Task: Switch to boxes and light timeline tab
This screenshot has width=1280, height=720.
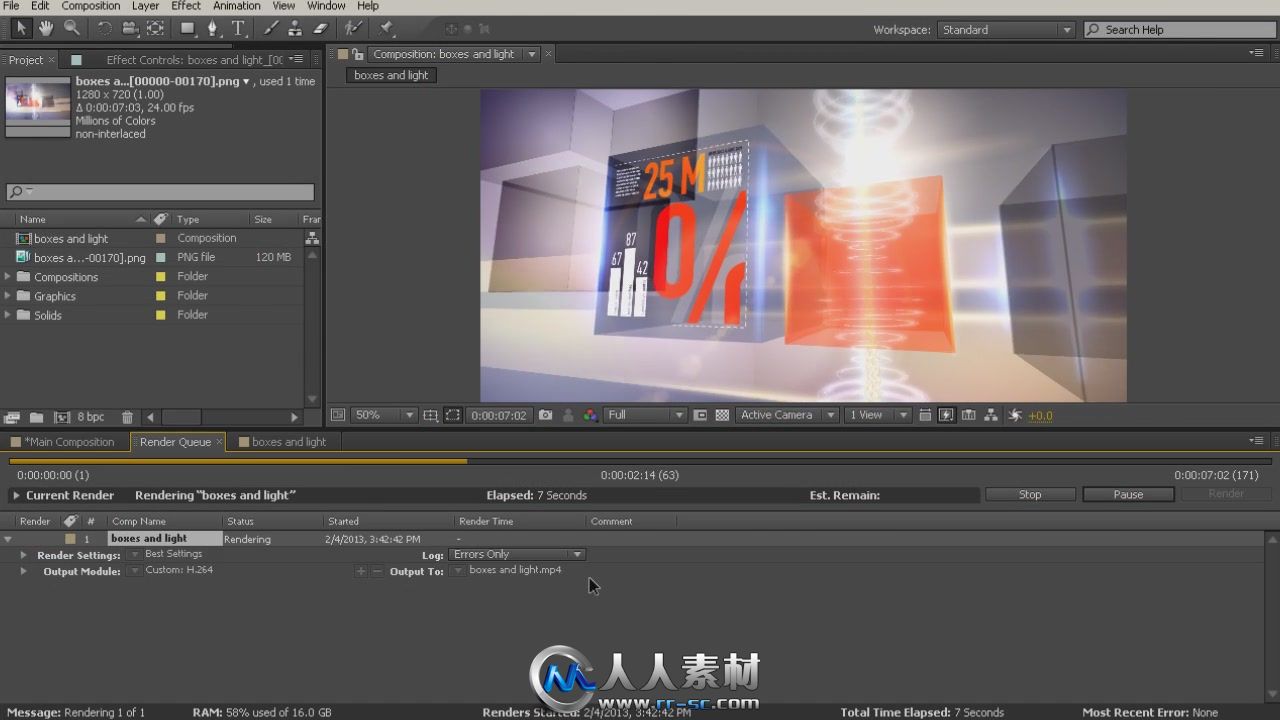Action: coord(288,442)
